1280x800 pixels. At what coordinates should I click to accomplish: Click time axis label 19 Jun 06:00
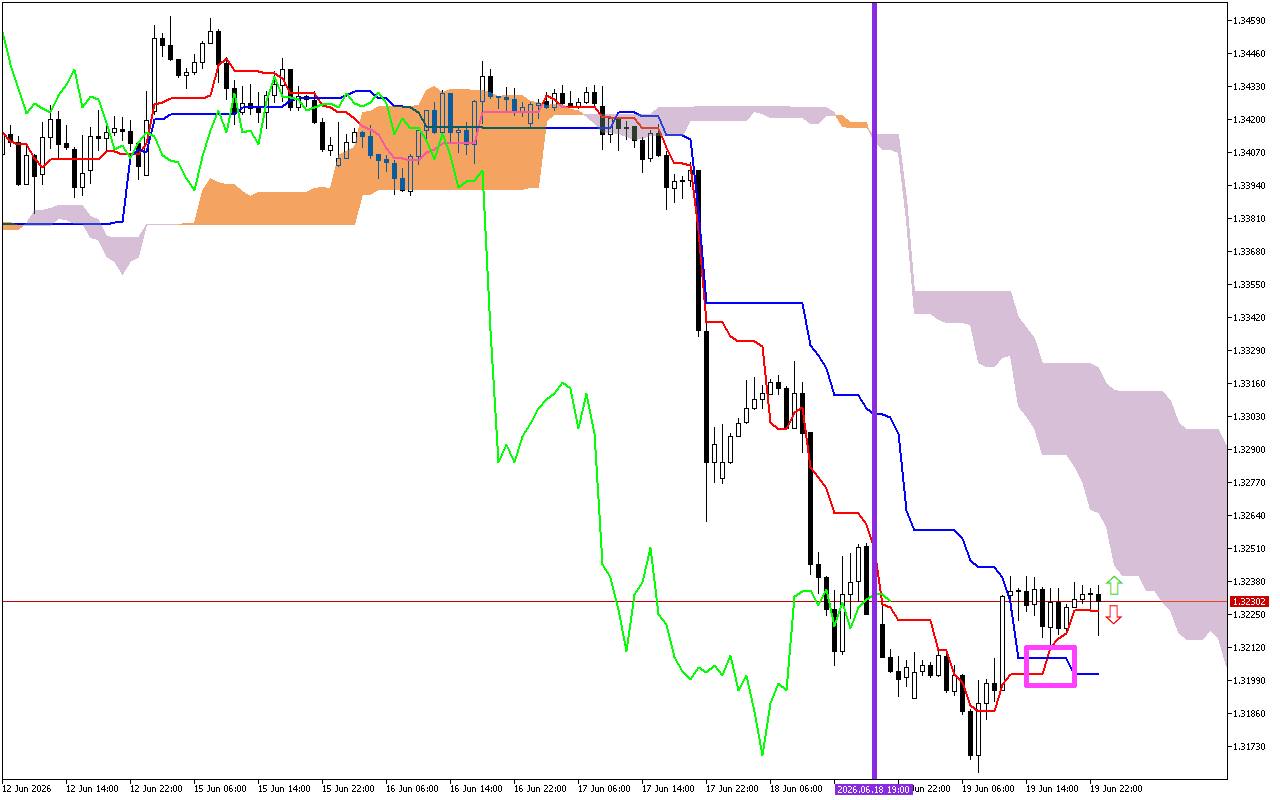point(987,789)
